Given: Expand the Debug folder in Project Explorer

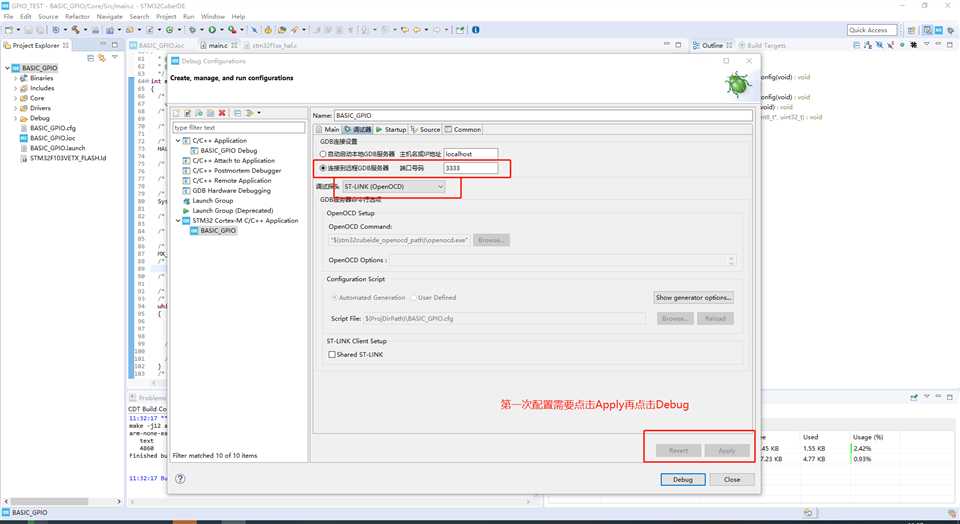Looking at the screenshot, I should coord(15,118).
